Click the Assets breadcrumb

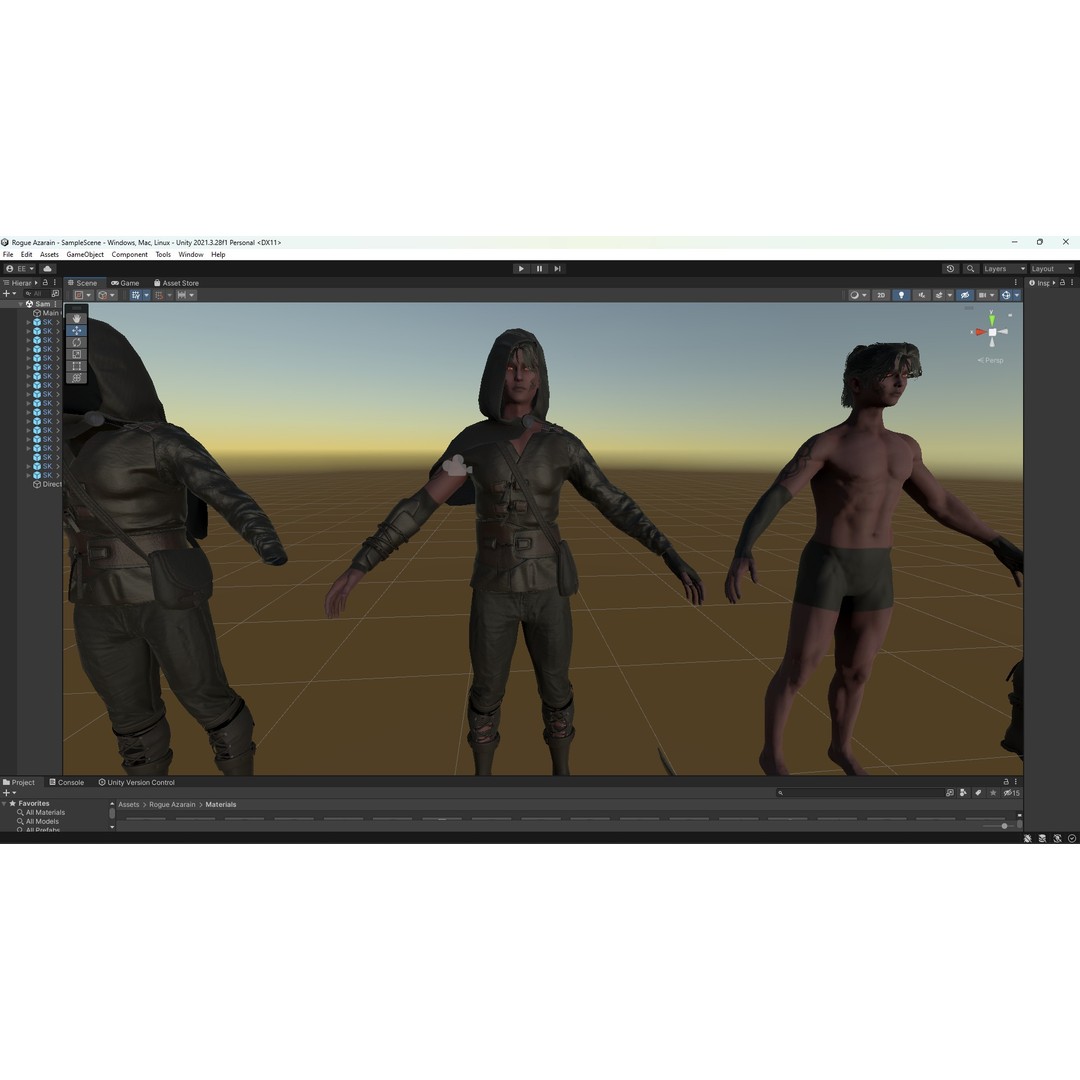pos(129,804)
